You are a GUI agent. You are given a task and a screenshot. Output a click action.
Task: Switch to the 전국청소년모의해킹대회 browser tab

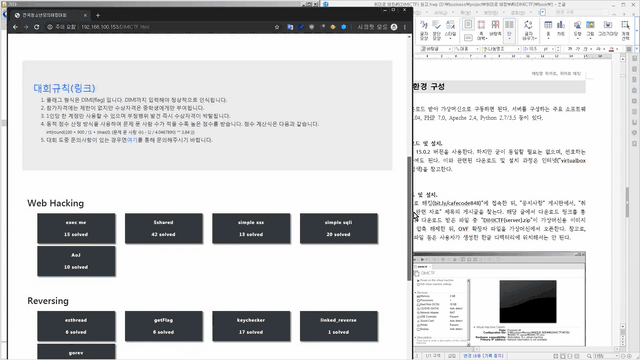(x=50, y=15)
